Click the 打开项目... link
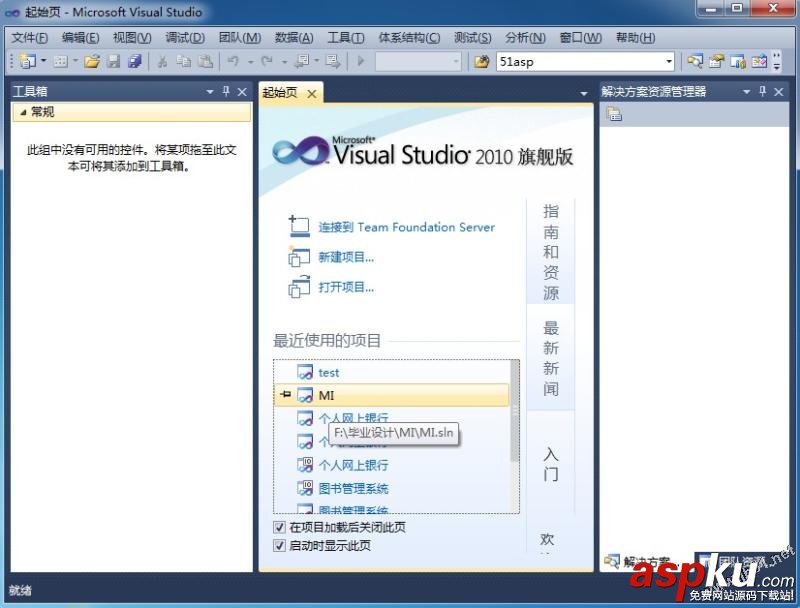Viewport: 800px width, 608px height. pos(346,287)
